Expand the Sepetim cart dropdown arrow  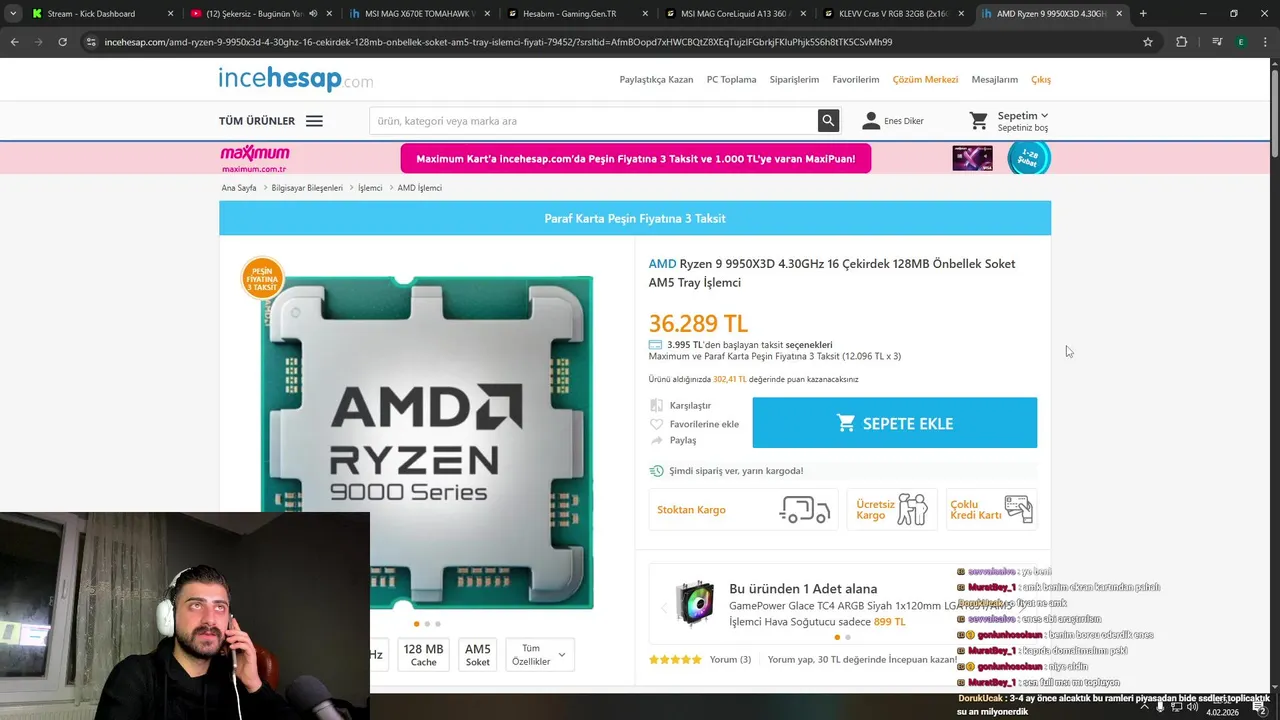point(1044,116)
